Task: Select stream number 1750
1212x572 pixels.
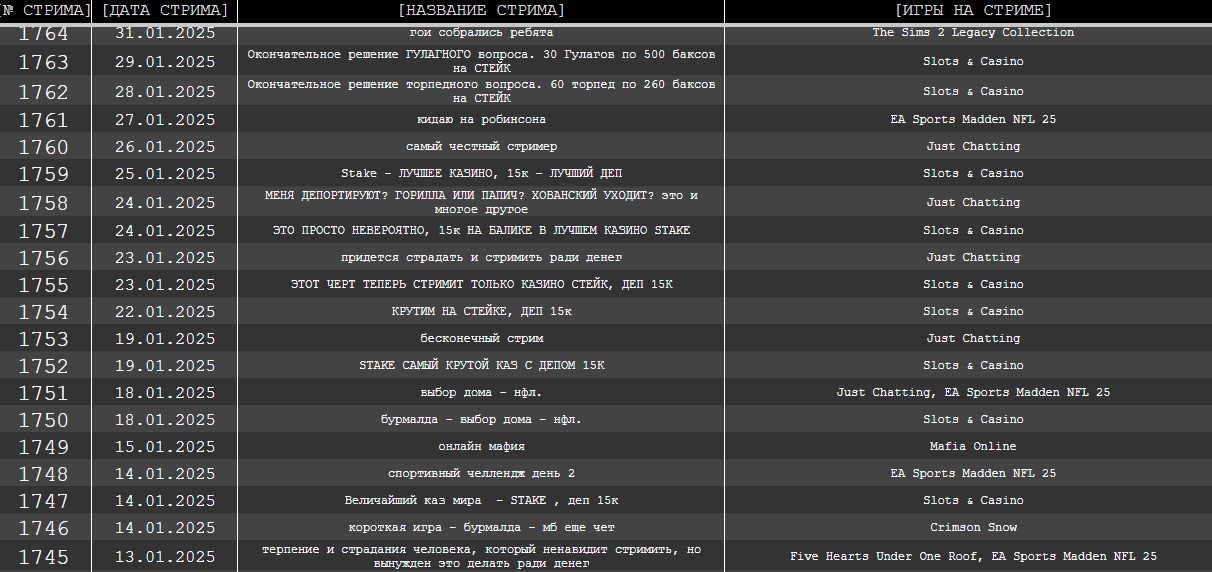Action: coord(44,420)
